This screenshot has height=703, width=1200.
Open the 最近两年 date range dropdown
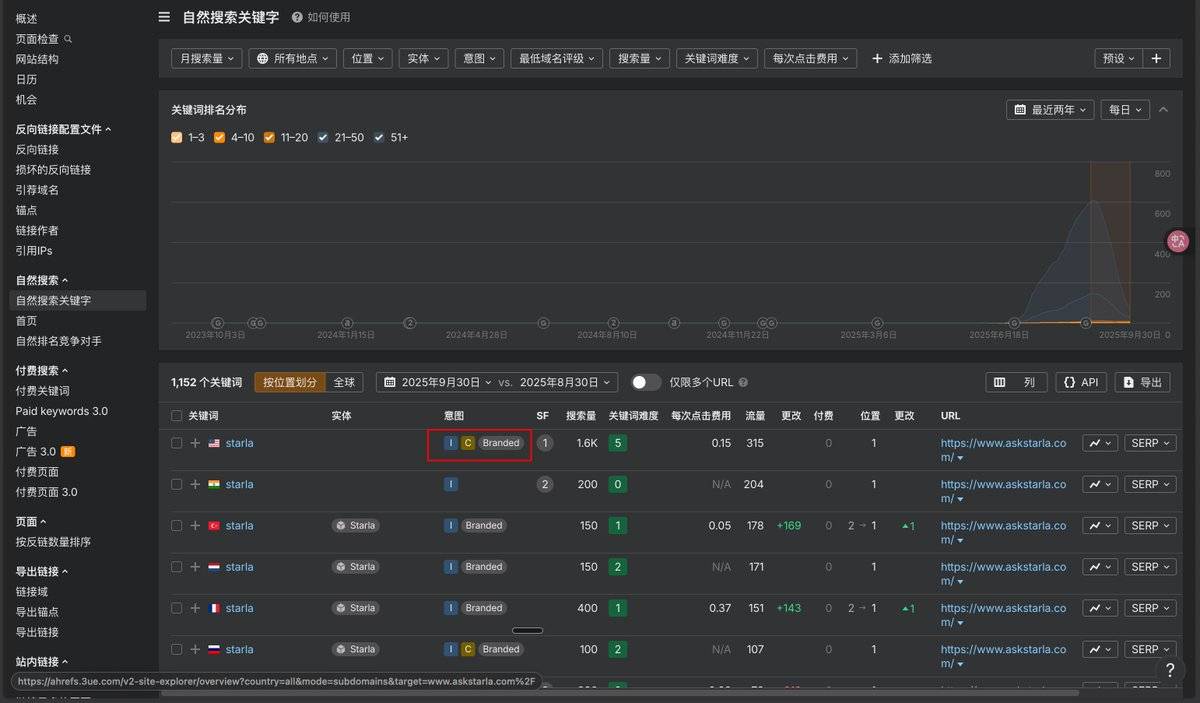pos(1050,110)
